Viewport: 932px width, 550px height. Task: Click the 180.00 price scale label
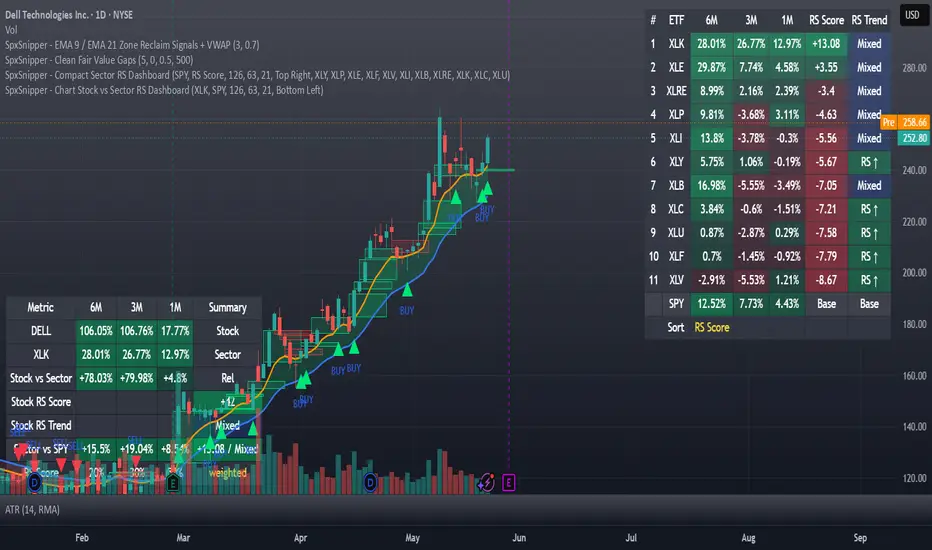[x=914, y=324]
